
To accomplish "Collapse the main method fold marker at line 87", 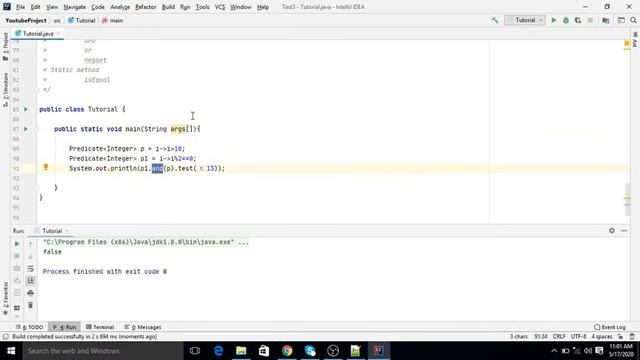I will (37, 129).
